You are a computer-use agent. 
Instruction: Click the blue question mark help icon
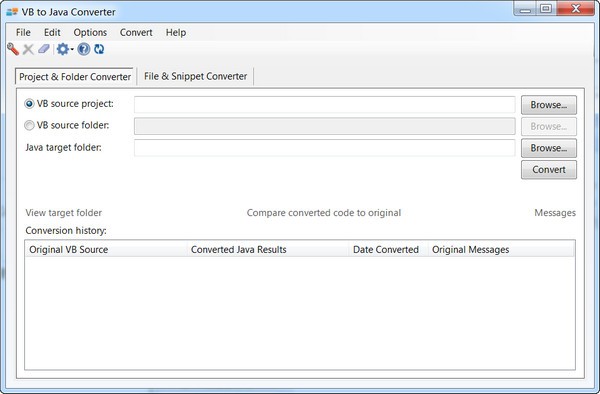pyautogui.click(x=84, y=49)
